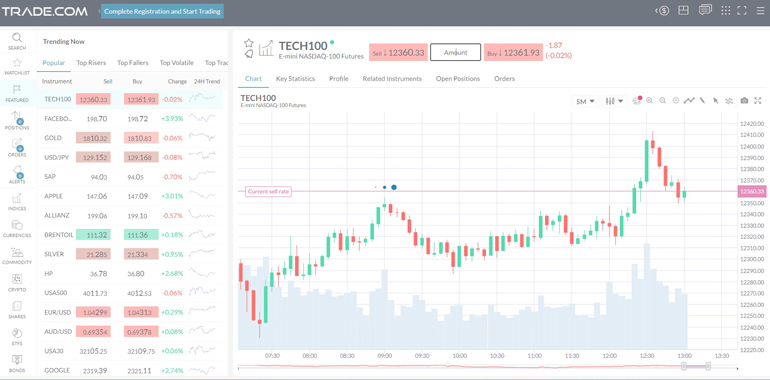Open chart indicators line icon
This screenshot has width=770, height=380.
(689, 101)
